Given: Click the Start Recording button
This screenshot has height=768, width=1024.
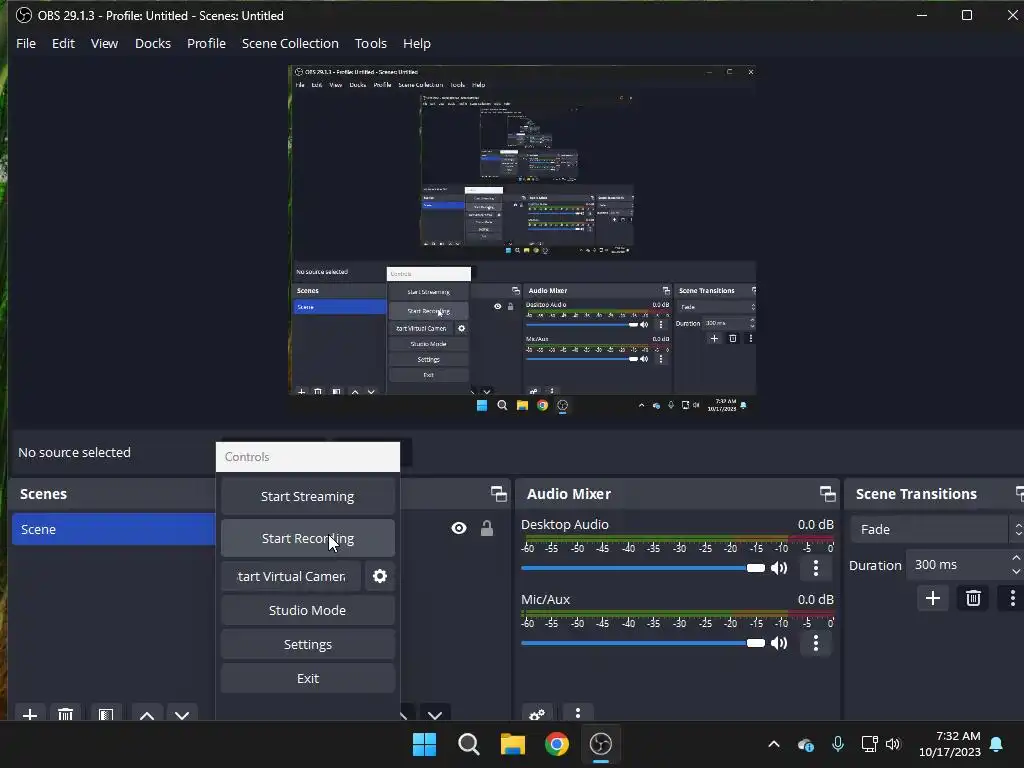Looking at the screenshot, I should (x=308, y=538).
